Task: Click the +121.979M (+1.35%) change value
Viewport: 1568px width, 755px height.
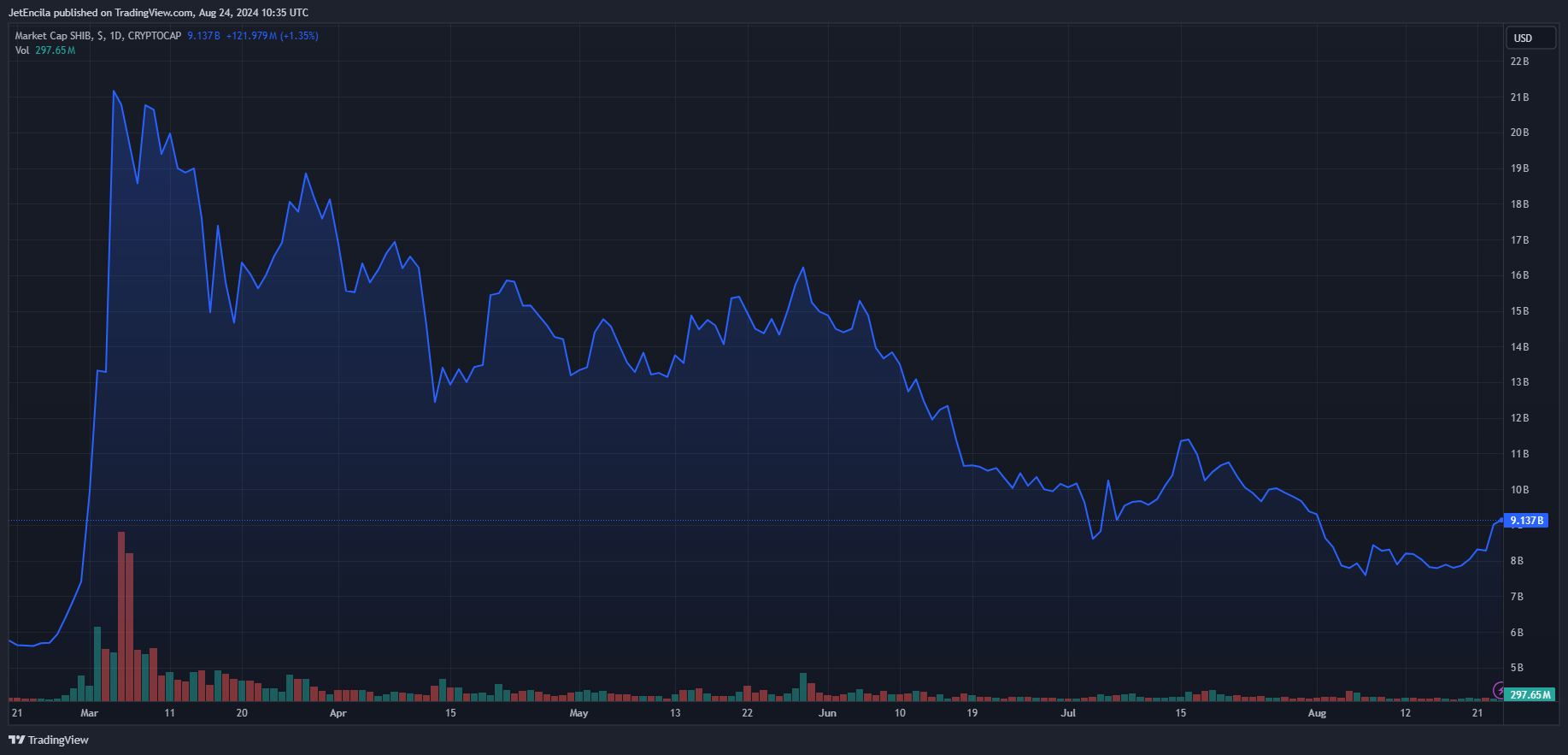Action: coord(272,36)
